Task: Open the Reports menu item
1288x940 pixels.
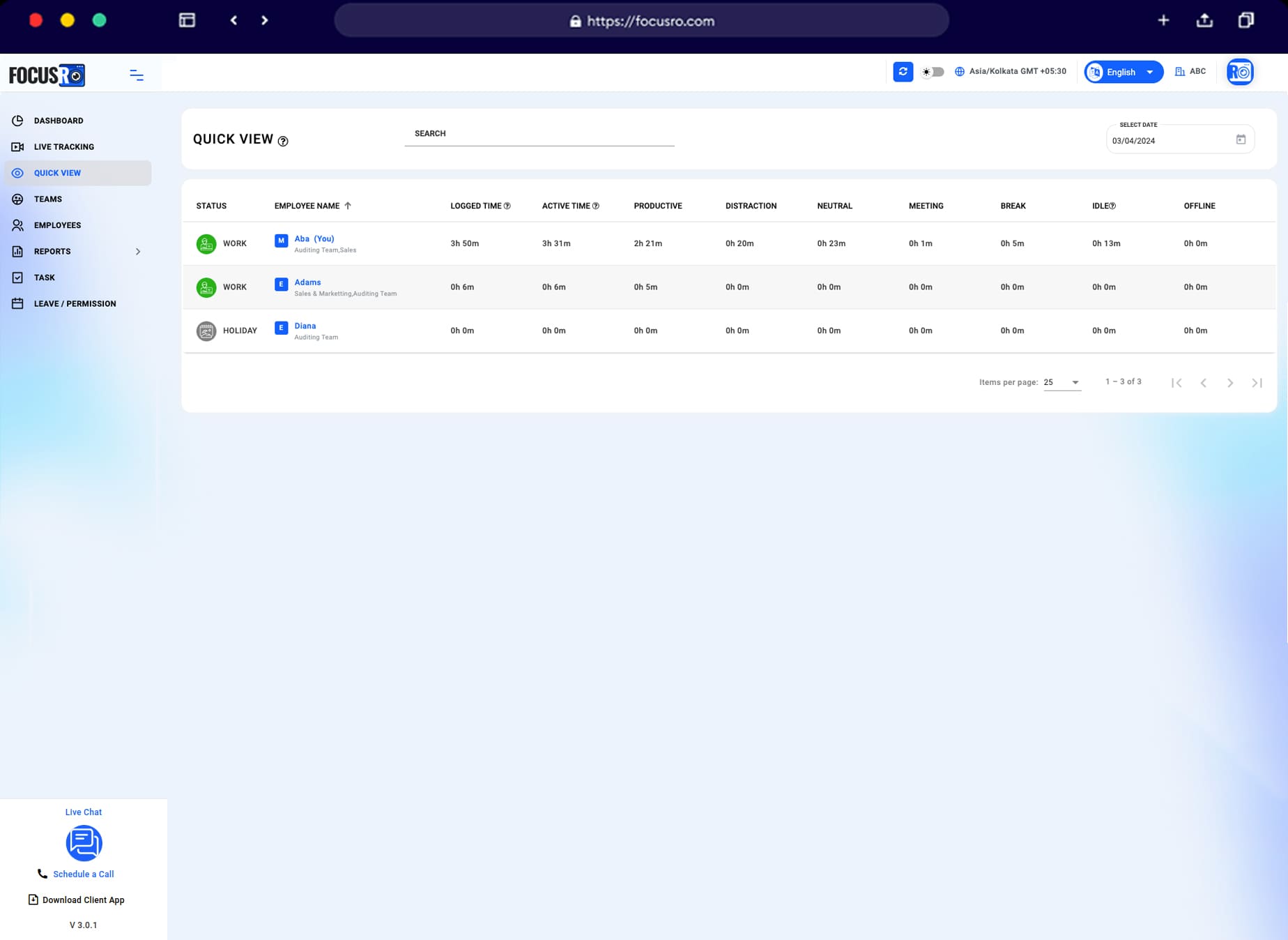Action: tap(52, 252)
